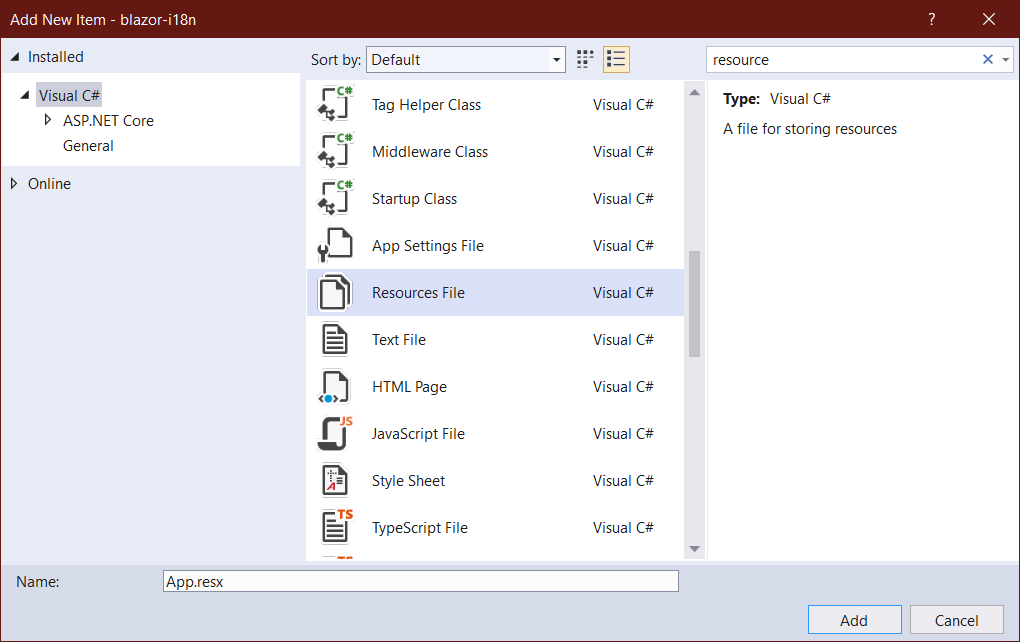Click the Middleware Class icon
Viewport: 1020px width, 642px height.
(335, 152)
